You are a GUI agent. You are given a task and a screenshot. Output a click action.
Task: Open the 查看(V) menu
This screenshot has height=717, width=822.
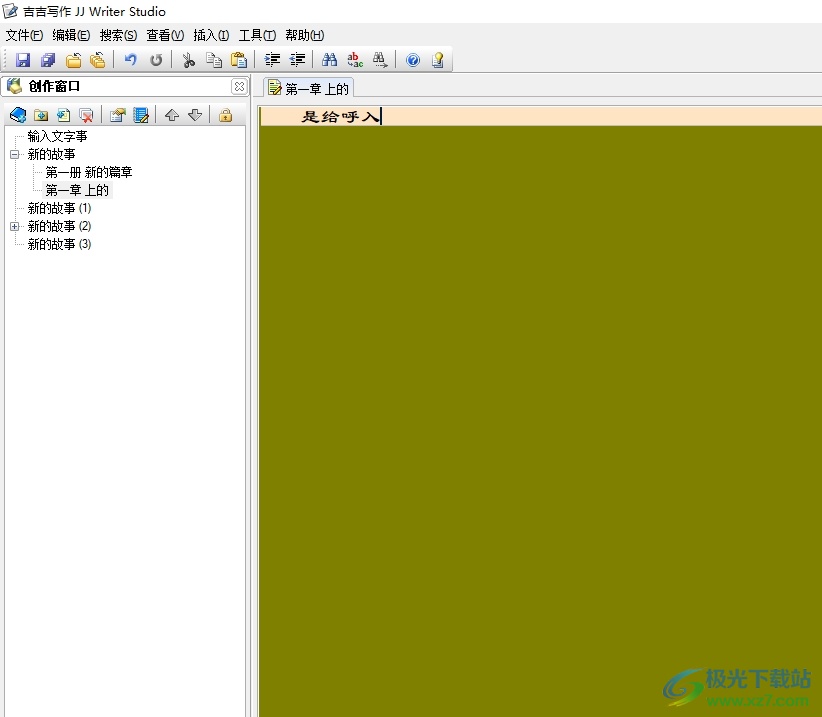pyautogui.click(x=165, y=35)
